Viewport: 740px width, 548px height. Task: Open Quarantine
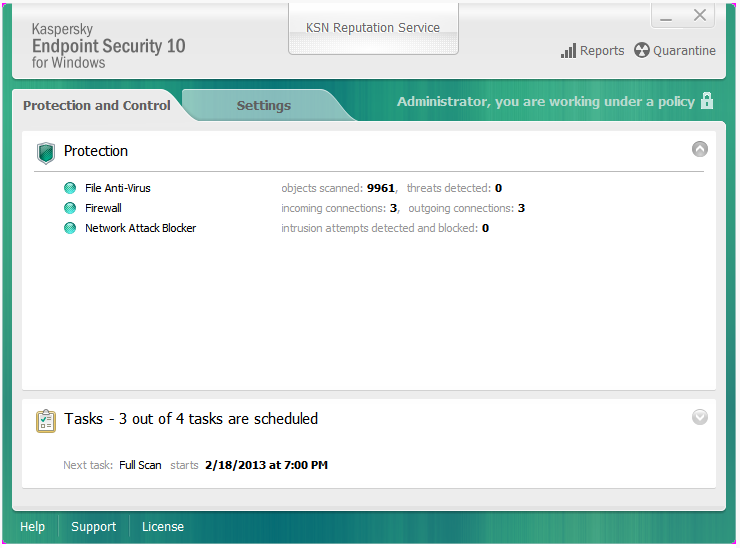[675, 51]
